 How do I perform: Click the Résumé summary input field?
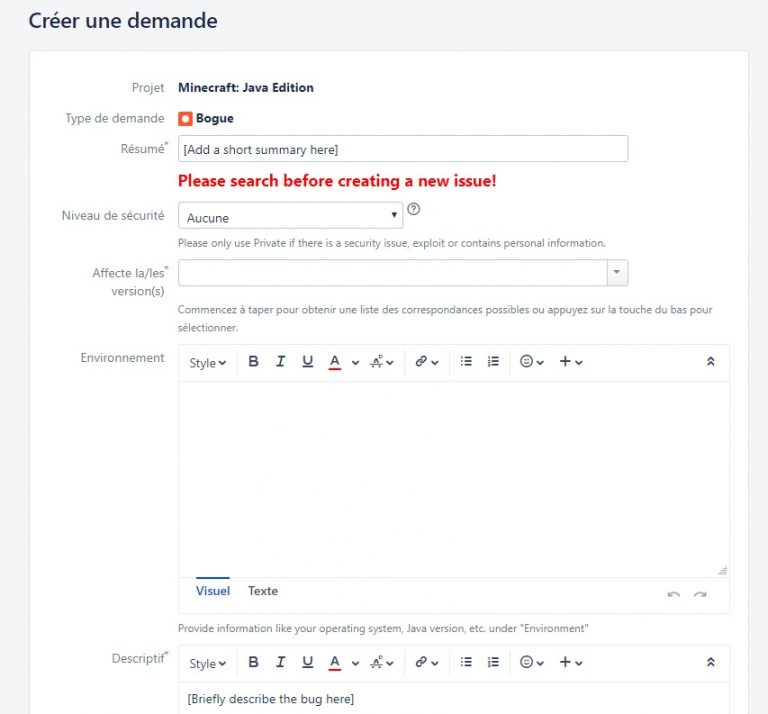tap(403, 149)
